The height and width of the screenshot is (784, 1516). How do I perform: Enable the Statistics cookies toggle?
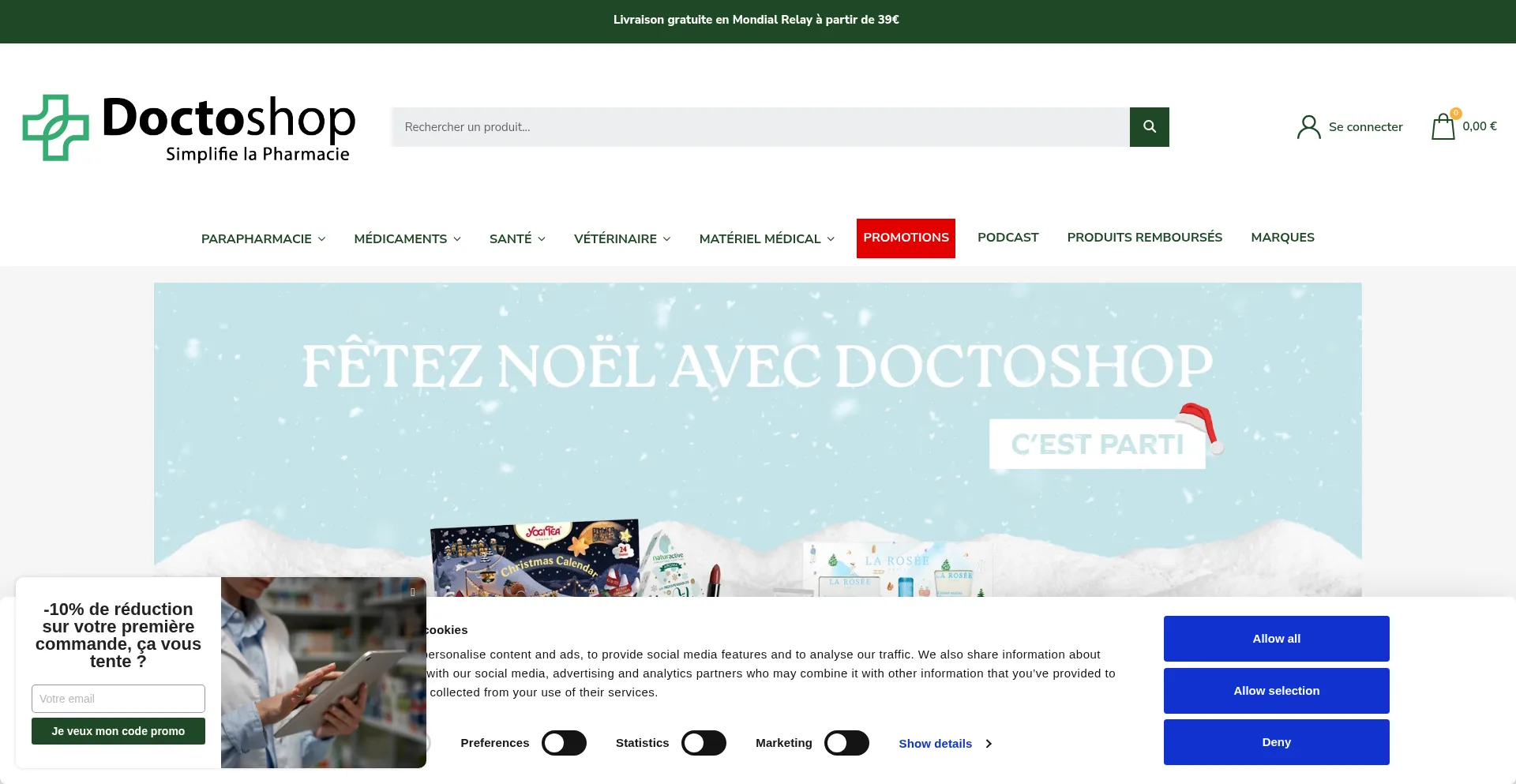pos(704,742)
